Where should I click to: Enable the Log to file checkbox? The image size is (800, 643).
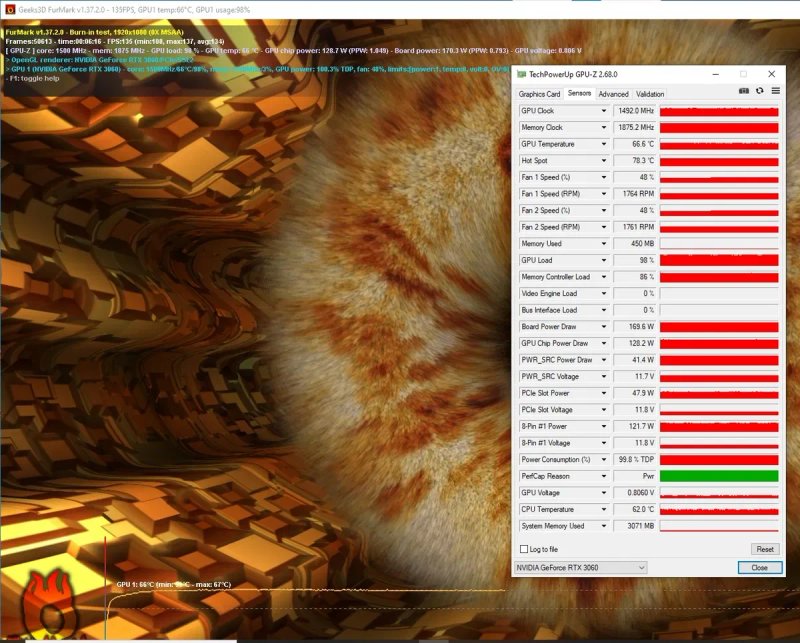point(523,549)
